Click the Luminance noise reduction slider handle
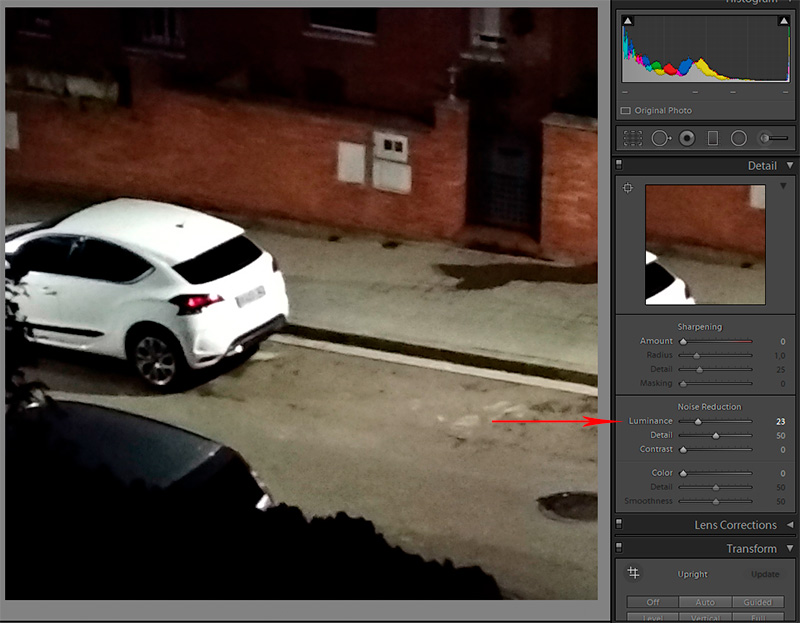 click(x=698, y=422)
